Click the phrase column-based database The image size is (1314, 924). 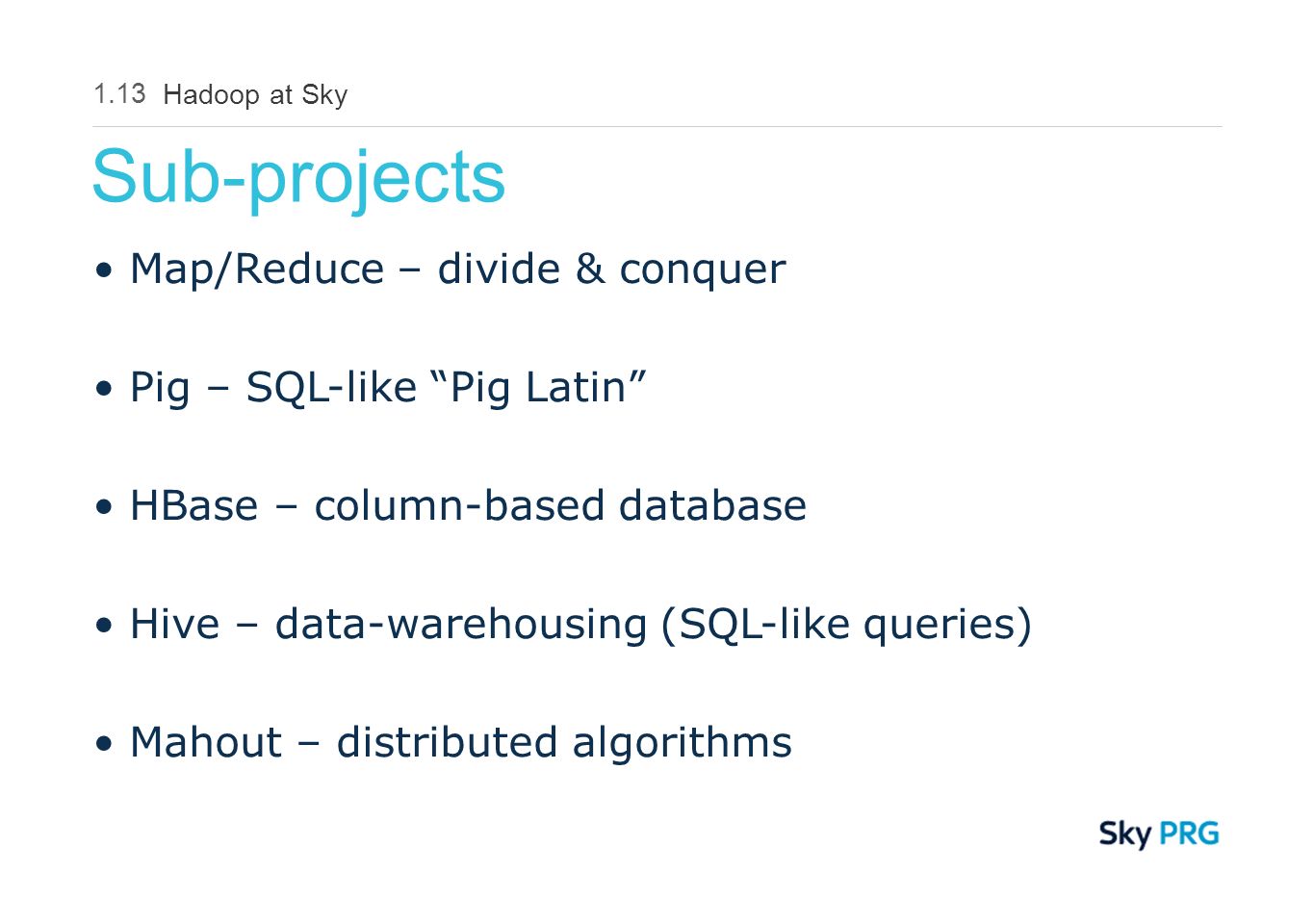coord(560,505)
